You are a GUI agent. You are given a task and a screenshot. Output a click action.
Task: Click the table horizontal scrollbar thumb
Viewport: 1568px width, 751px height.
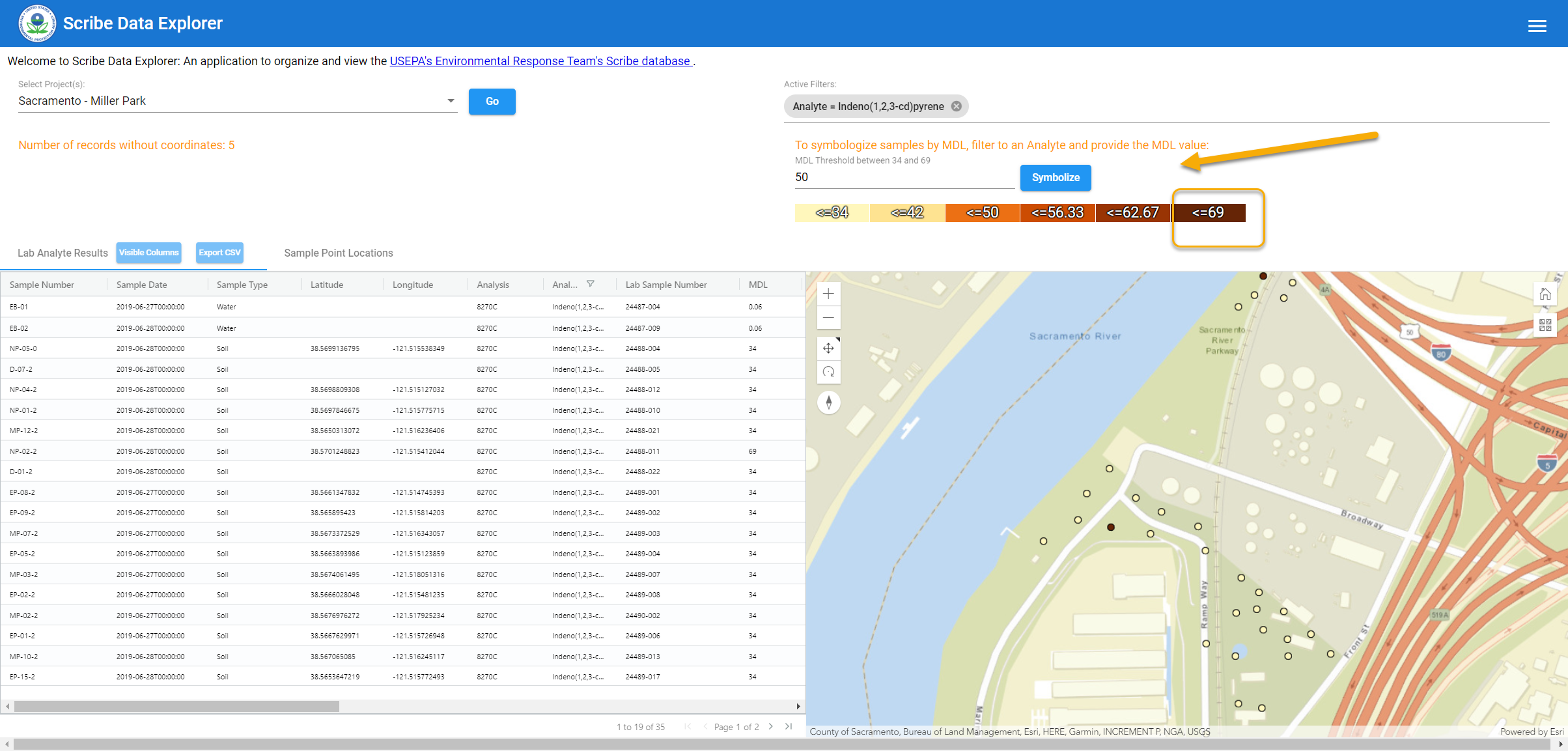point(176,706)
